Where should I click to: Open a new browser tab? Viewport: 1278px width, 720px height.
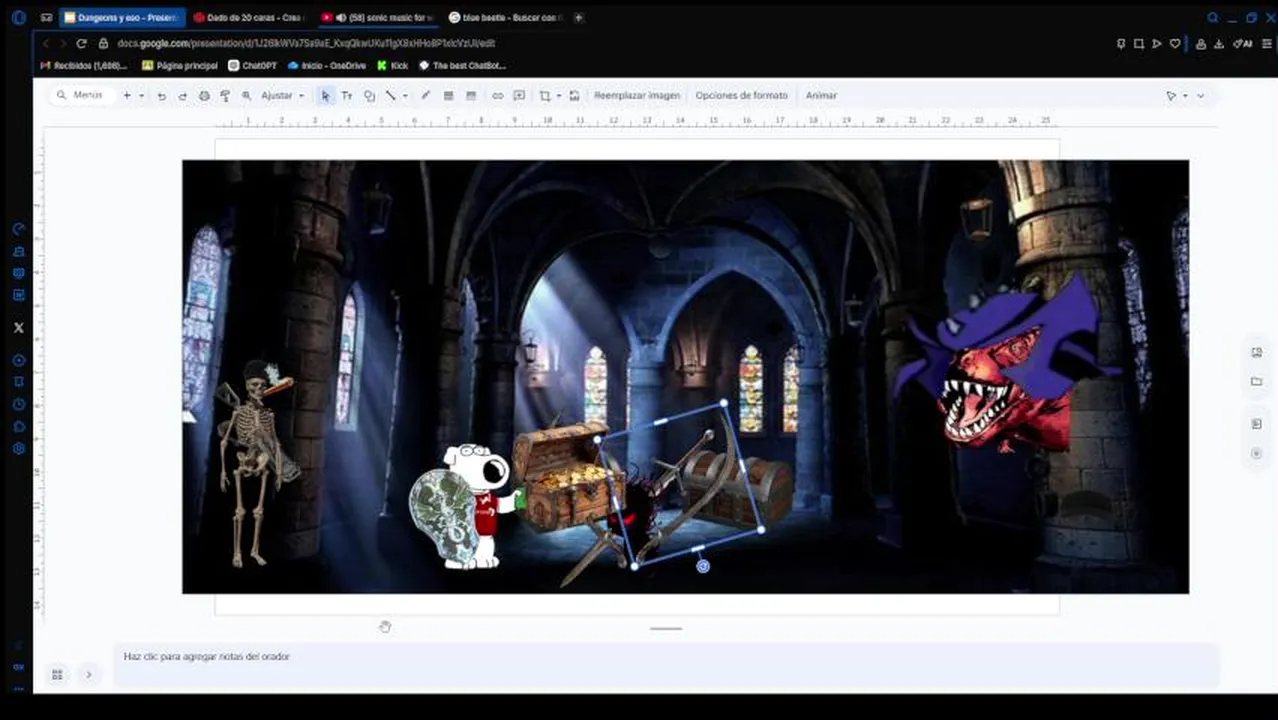(x=578, y=18)
